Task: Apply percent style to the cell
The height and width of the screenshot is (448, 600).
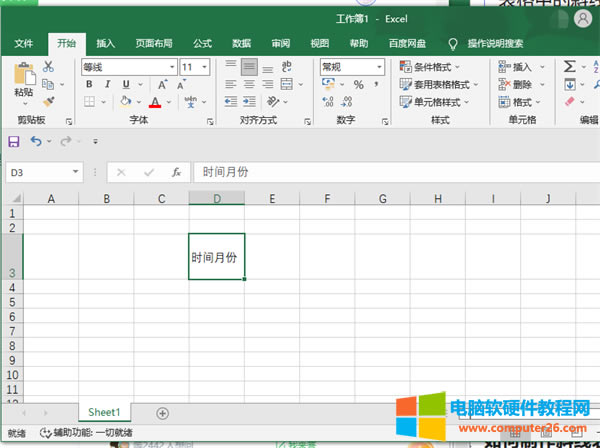Action: 358,85
